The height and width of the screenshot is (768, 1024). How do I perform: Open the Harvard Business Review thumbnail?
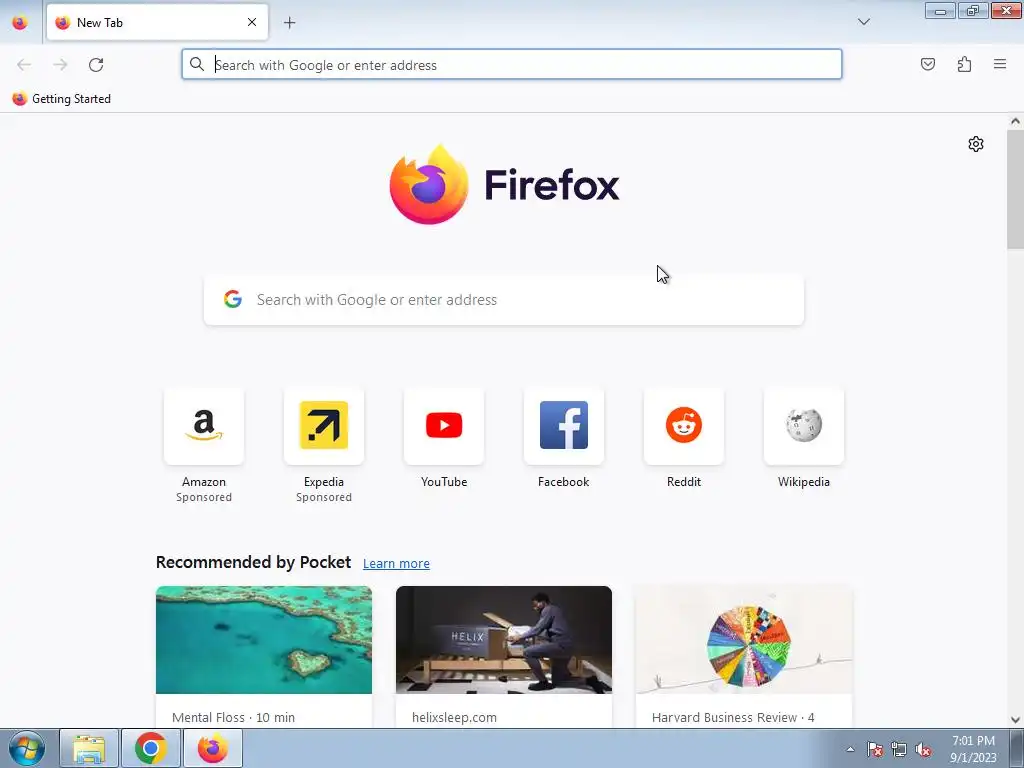click(744, 640)
